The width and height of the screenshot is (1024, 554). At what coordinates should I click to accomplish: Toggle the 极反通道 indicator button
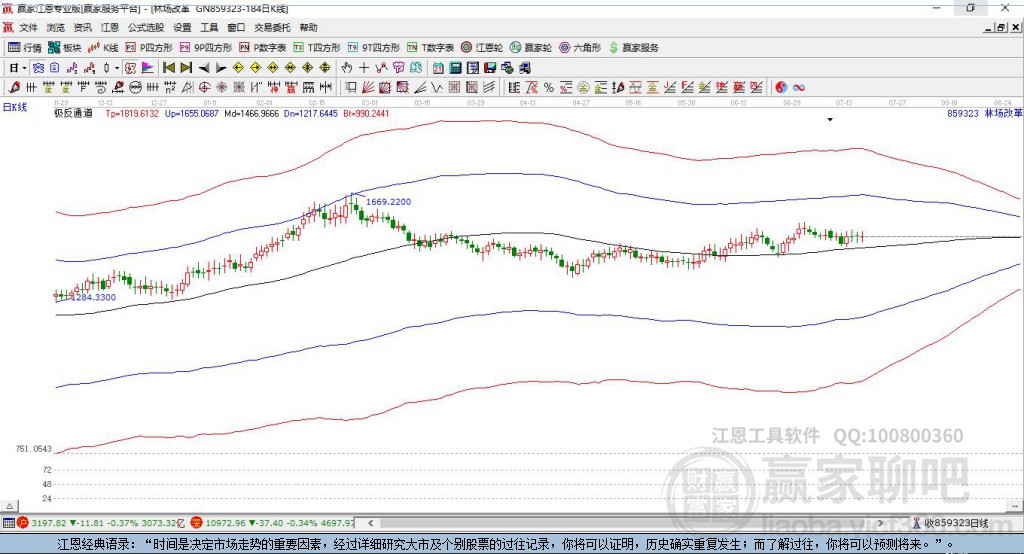pos(131,68)
